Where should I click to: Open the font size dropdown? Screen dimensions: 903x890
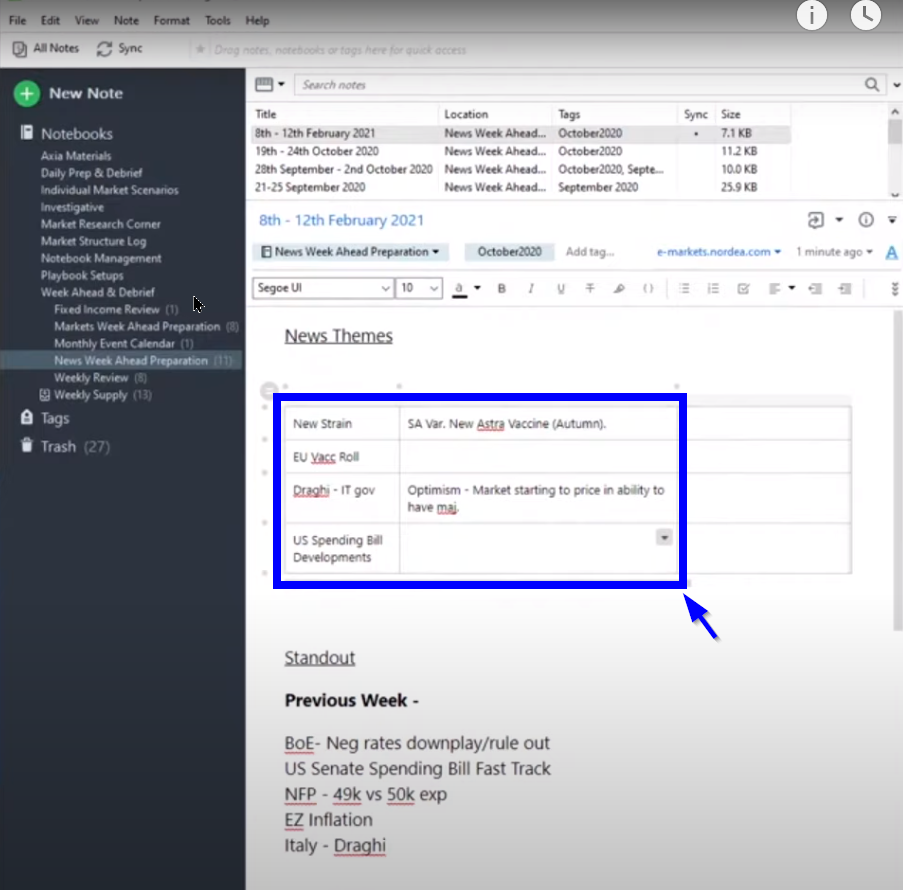point(419,288)
